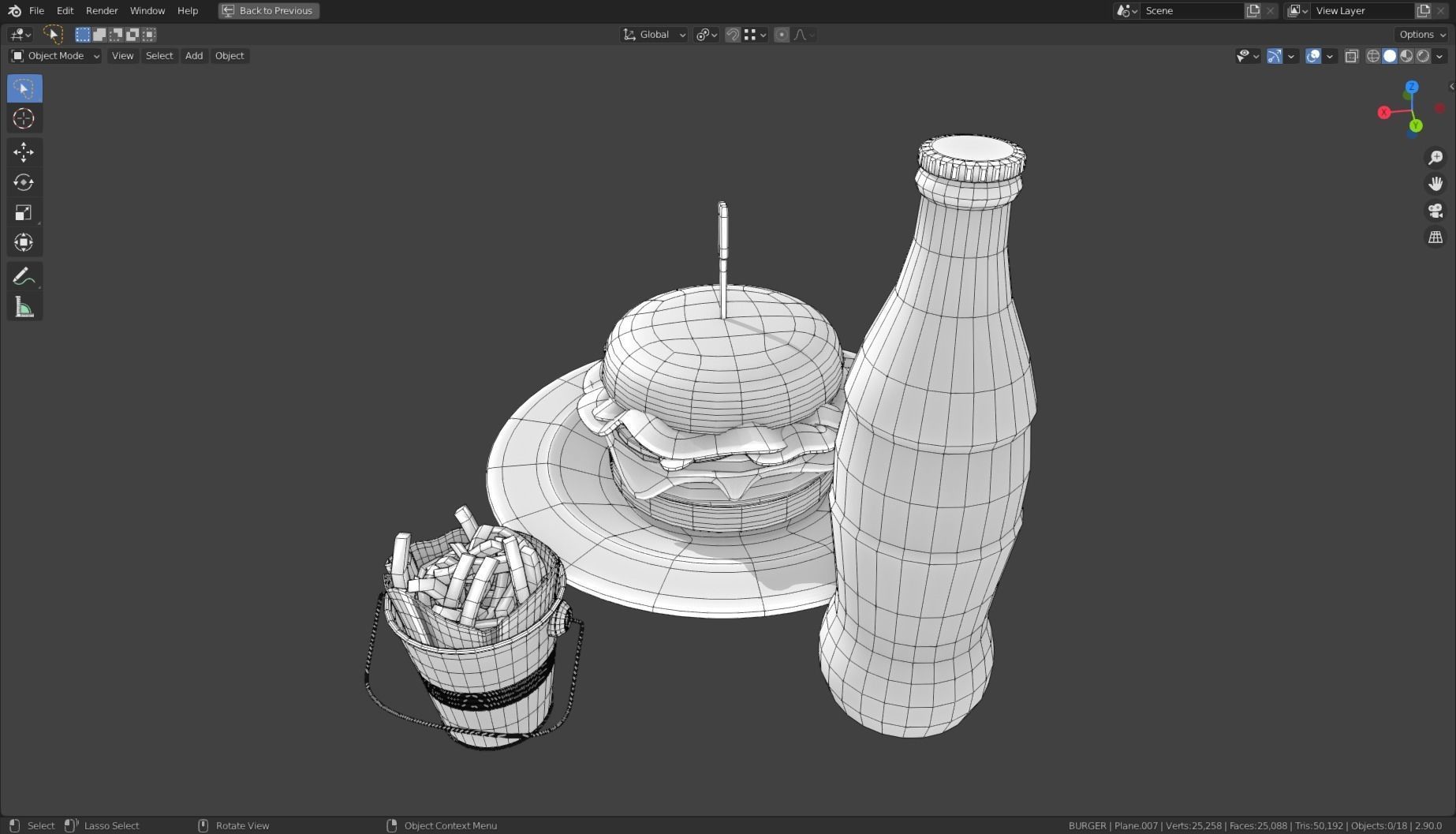Toggle perspective/orthographic grid icon

click(x=1435, y=237)
